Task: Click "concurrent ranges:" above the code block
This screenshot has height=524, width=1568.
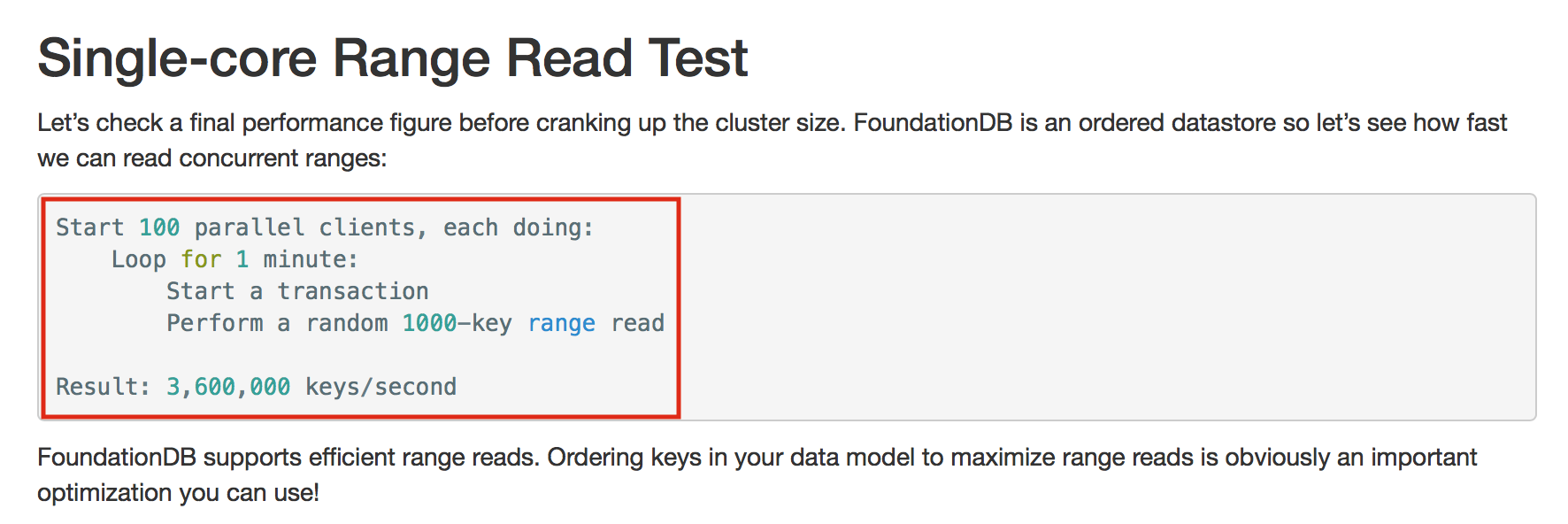Action: (x=283, y=158)
